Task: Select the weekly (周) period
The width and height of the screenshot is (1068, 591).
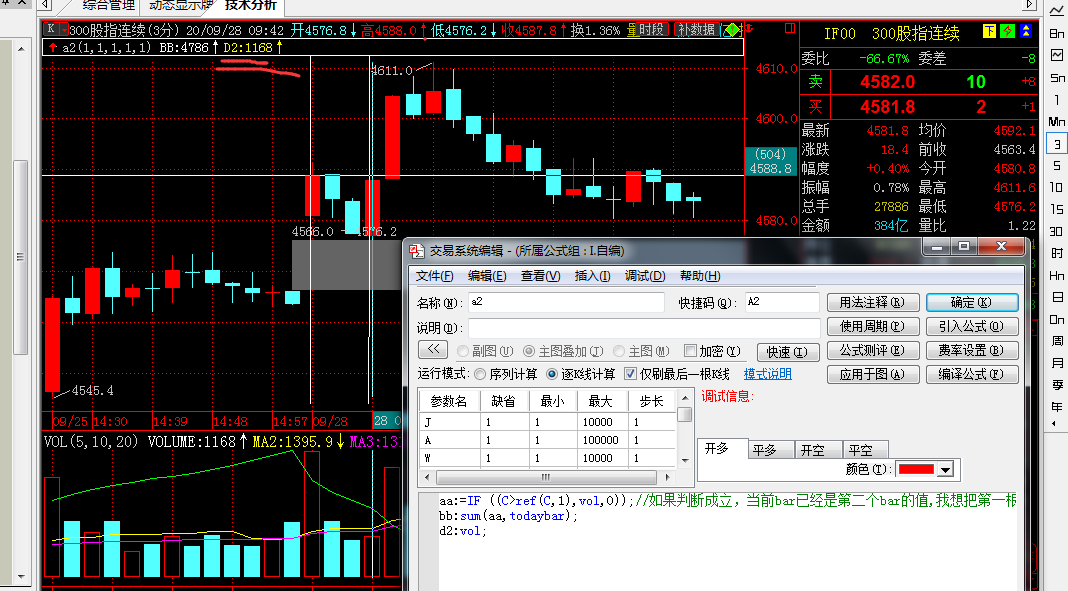Action: click(x=1056, y=341)
